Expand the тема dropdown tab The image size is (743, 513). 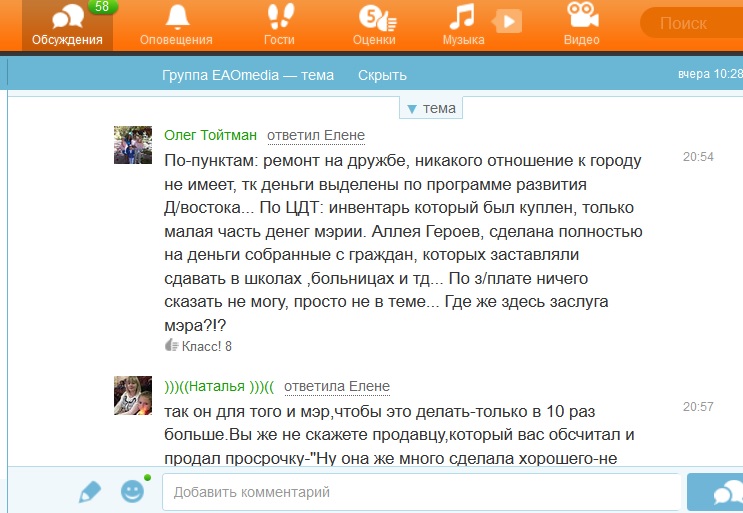click(x=431, y=108)
